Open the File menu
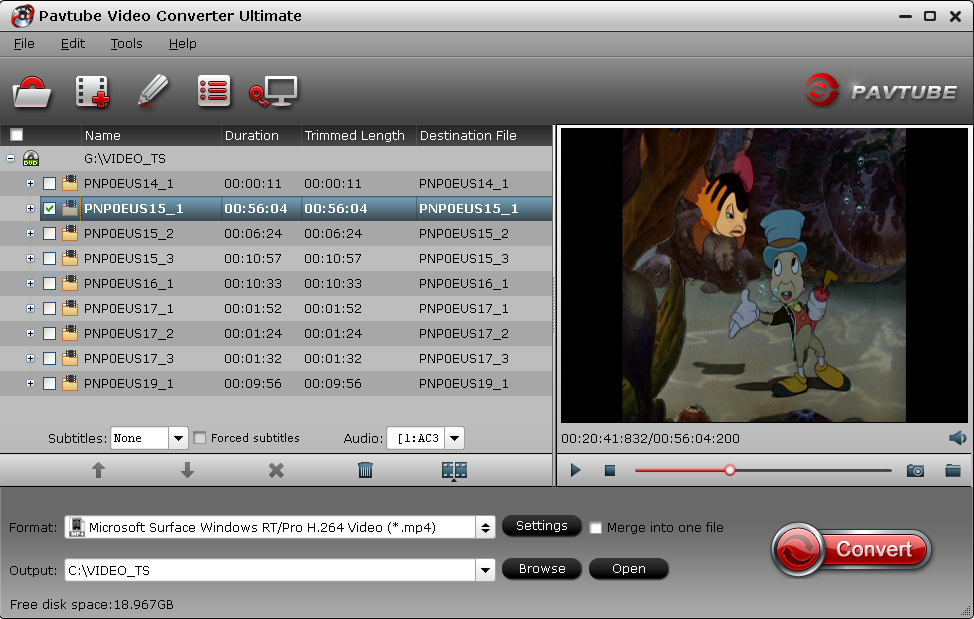The width and height of the screenshot is (974, 619). (24, 43)
